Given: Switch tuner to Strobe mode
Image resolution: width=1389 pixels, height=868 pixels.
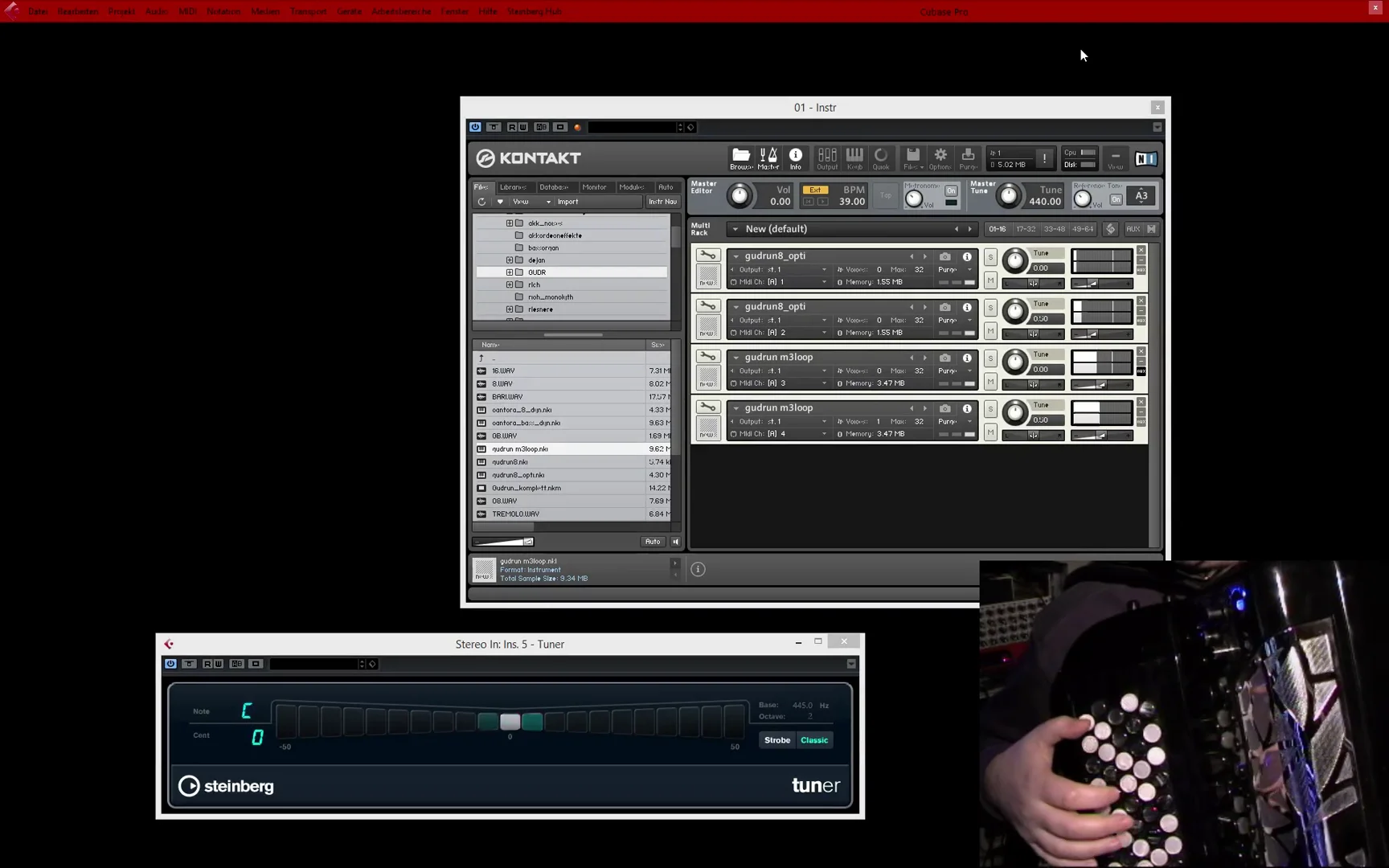Looking at the screenshot, I should click(776, 739).
